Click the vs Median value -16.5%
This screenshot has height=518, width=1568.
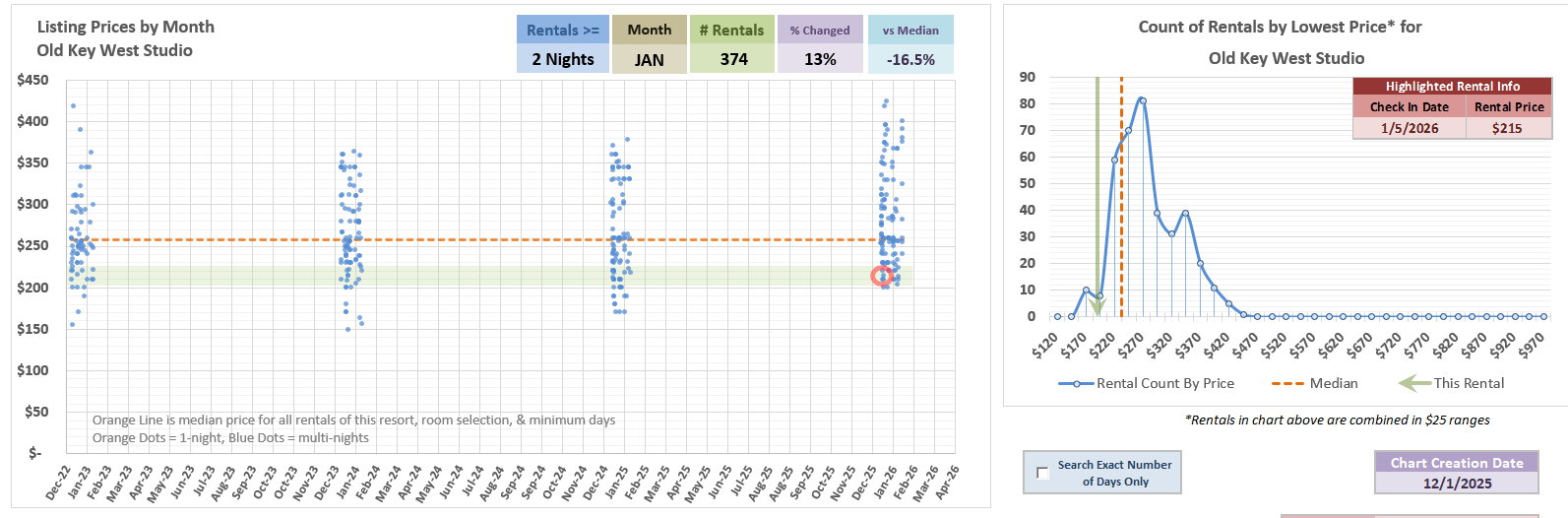tap(910, 59)
